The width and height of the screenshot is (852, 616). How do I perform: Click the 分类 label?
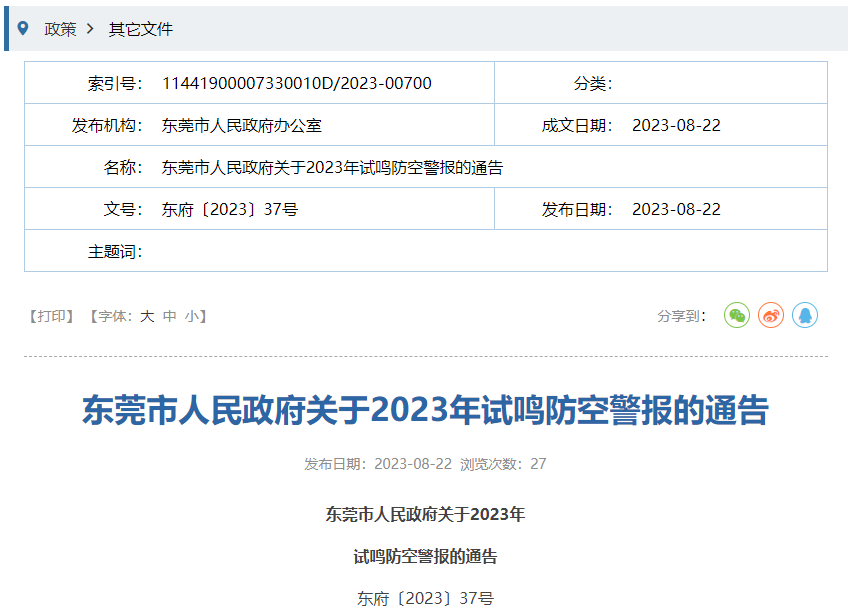(593, 83)
